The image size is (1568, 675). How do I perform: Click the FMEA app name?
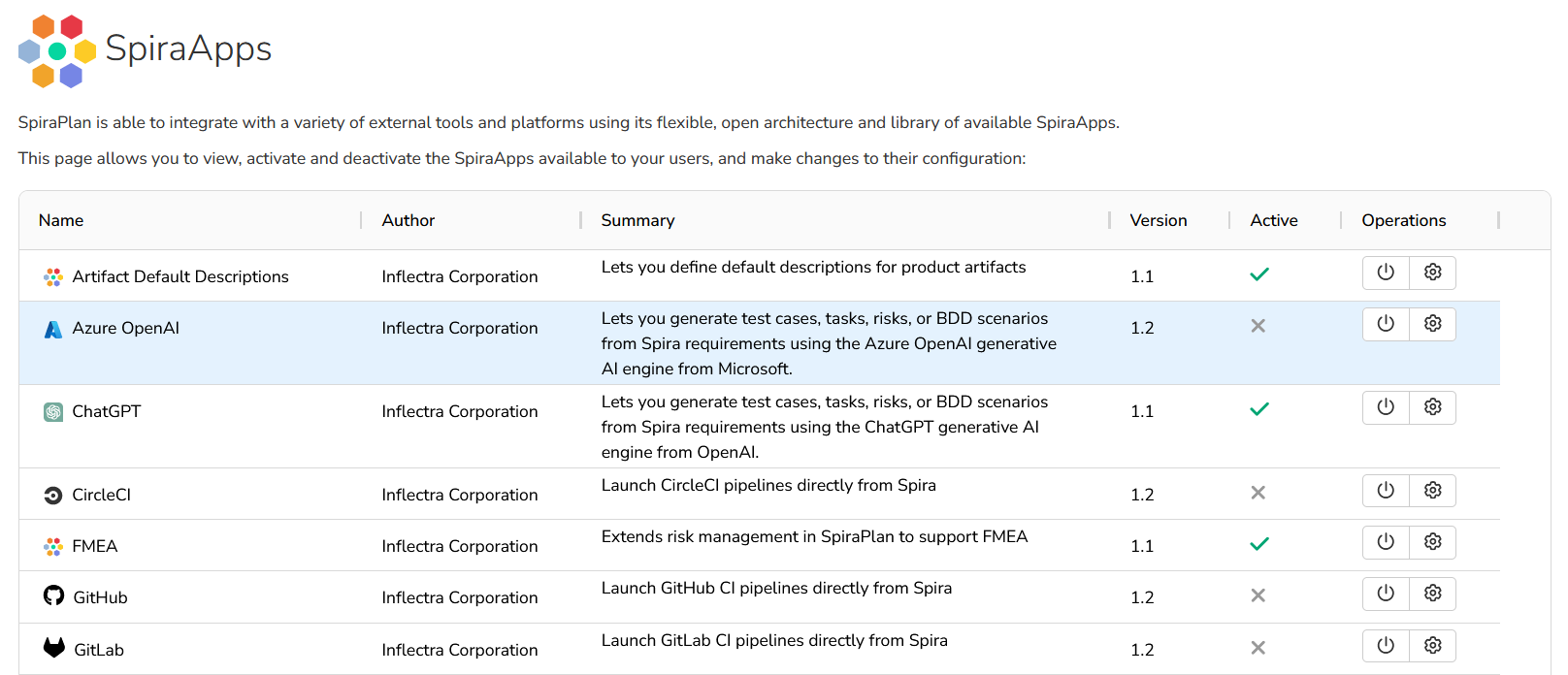pos(95,547)
